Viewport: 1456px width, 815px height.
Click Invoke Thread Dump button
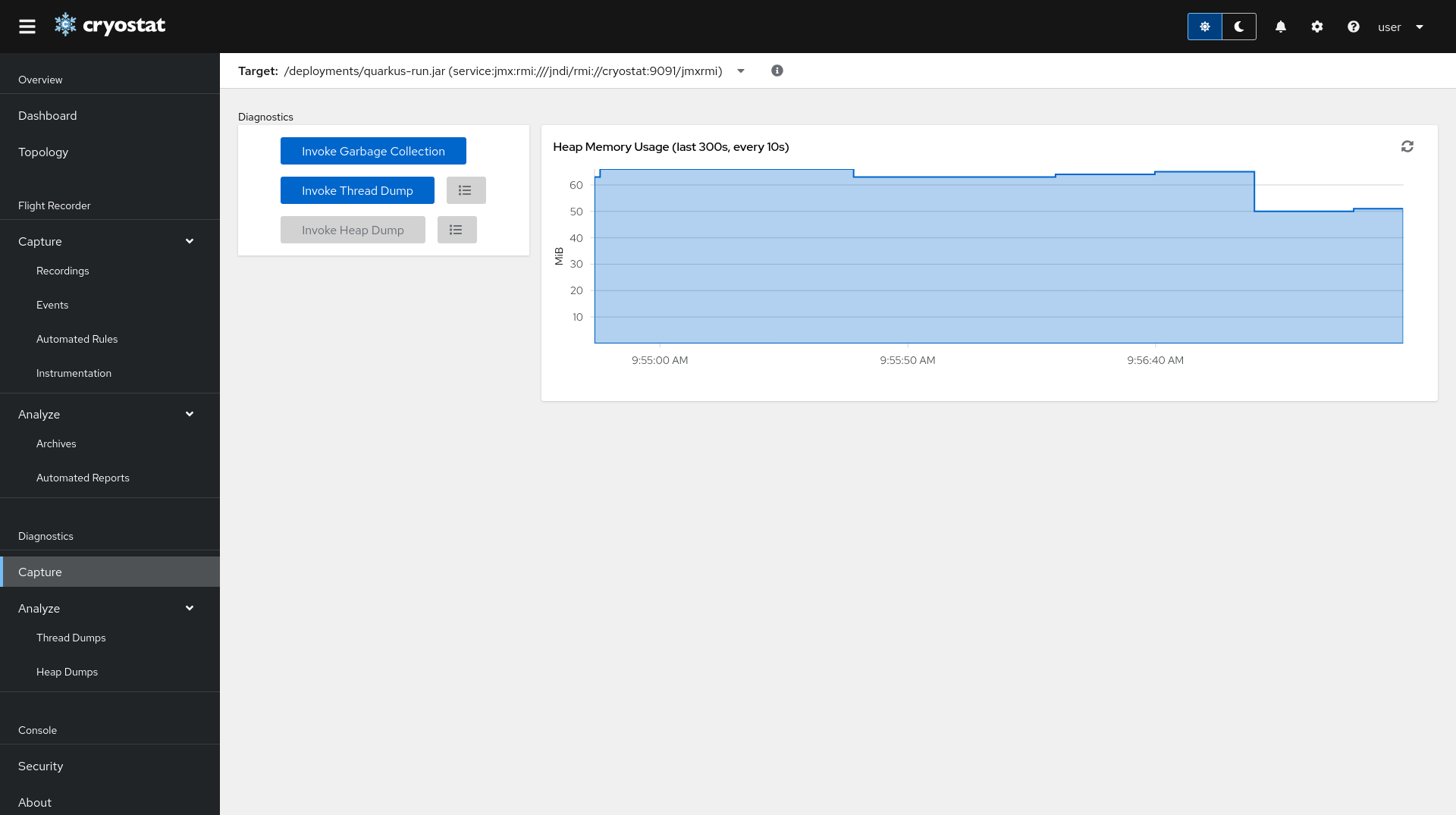tap(357, 190)
